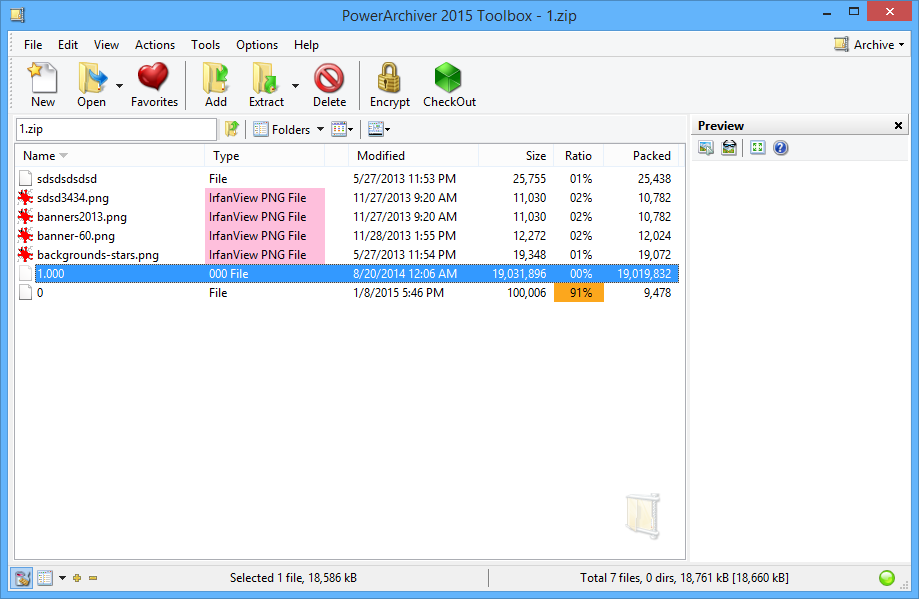Image resolution: width=919 pixels, height=599 pixels.
Task: Select the 1.000 file row
Action: tap(348, 274)
